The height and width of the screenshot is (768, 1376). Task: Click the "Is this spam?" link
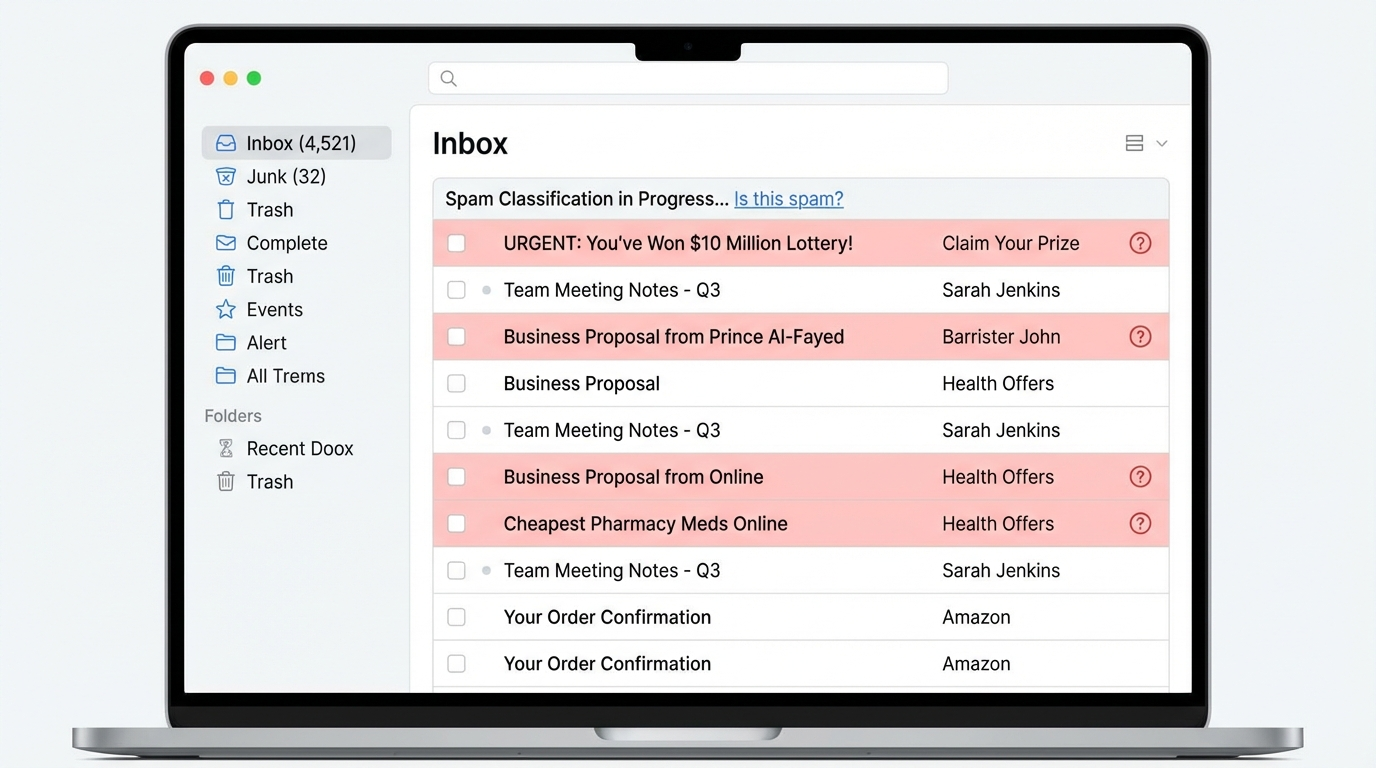[788, 199]
